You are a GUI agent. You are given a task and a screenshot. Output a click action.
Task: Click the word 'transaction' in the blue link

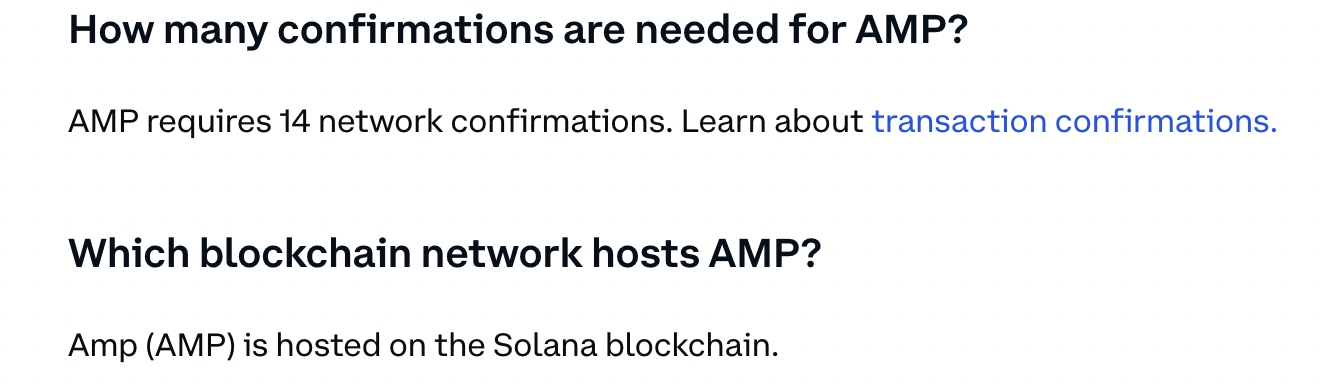click(959, 122)
